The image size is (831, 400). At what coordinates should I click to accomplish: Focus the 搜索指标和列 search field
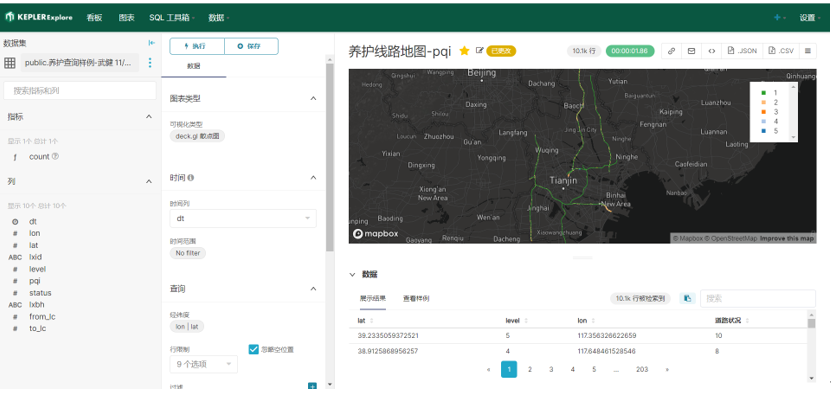click(80, 91)
